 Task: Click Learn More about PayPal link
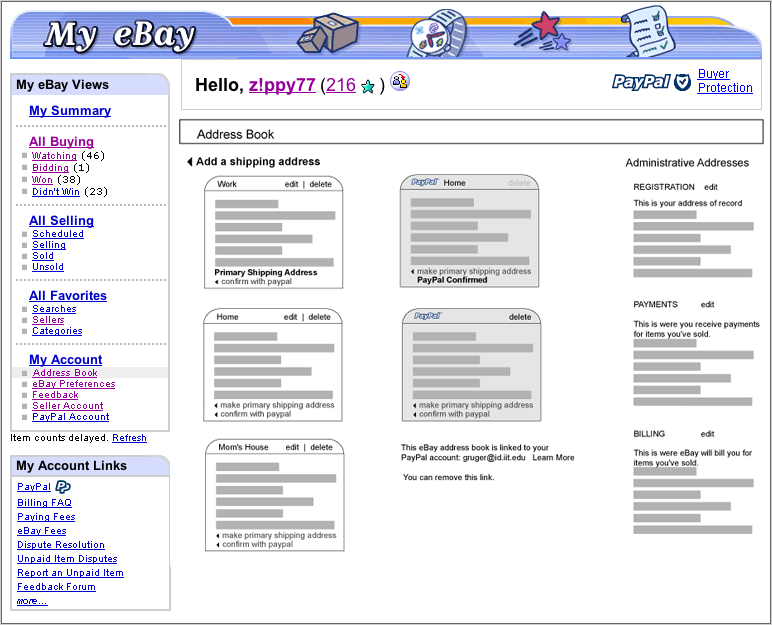(x=553, y=458)
